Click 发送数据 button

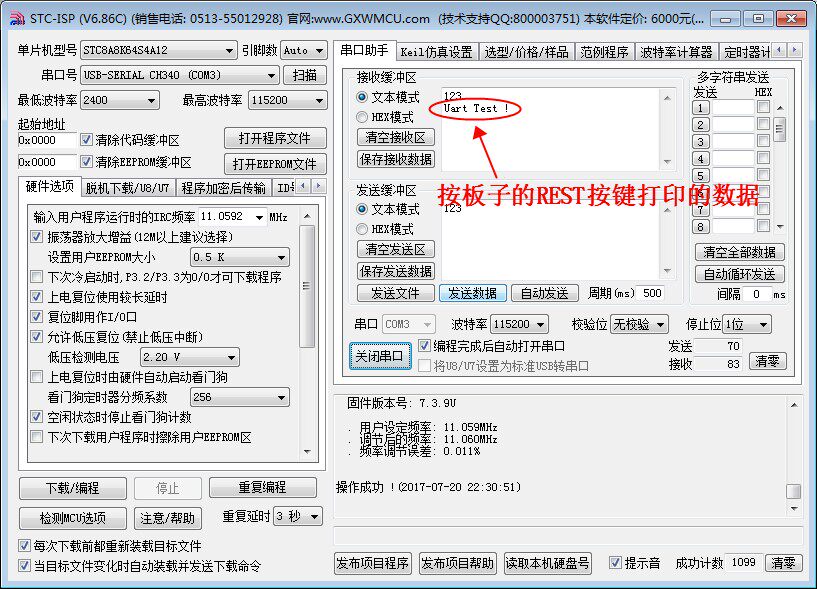(x=472, y=293)
